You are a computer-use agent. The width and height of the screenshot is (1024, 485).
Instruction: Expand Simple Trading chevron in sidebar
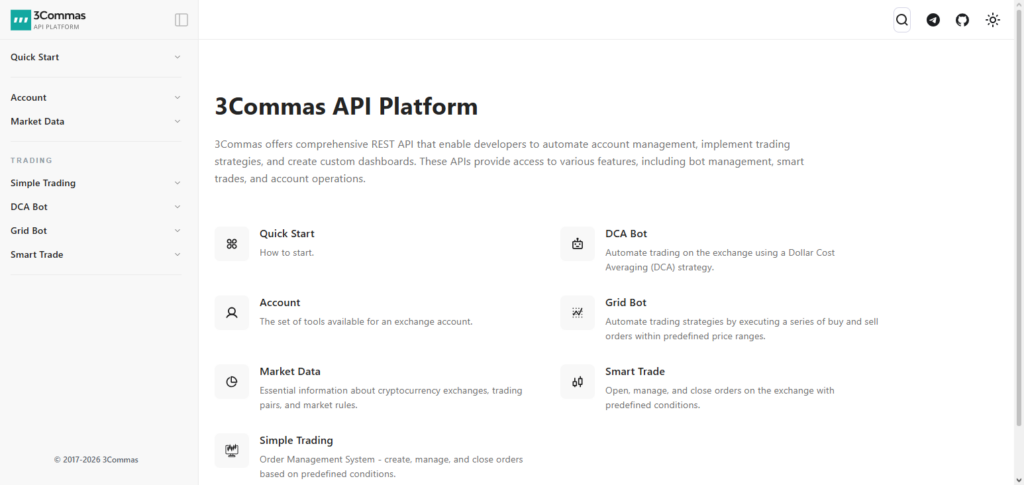point(178,183)
